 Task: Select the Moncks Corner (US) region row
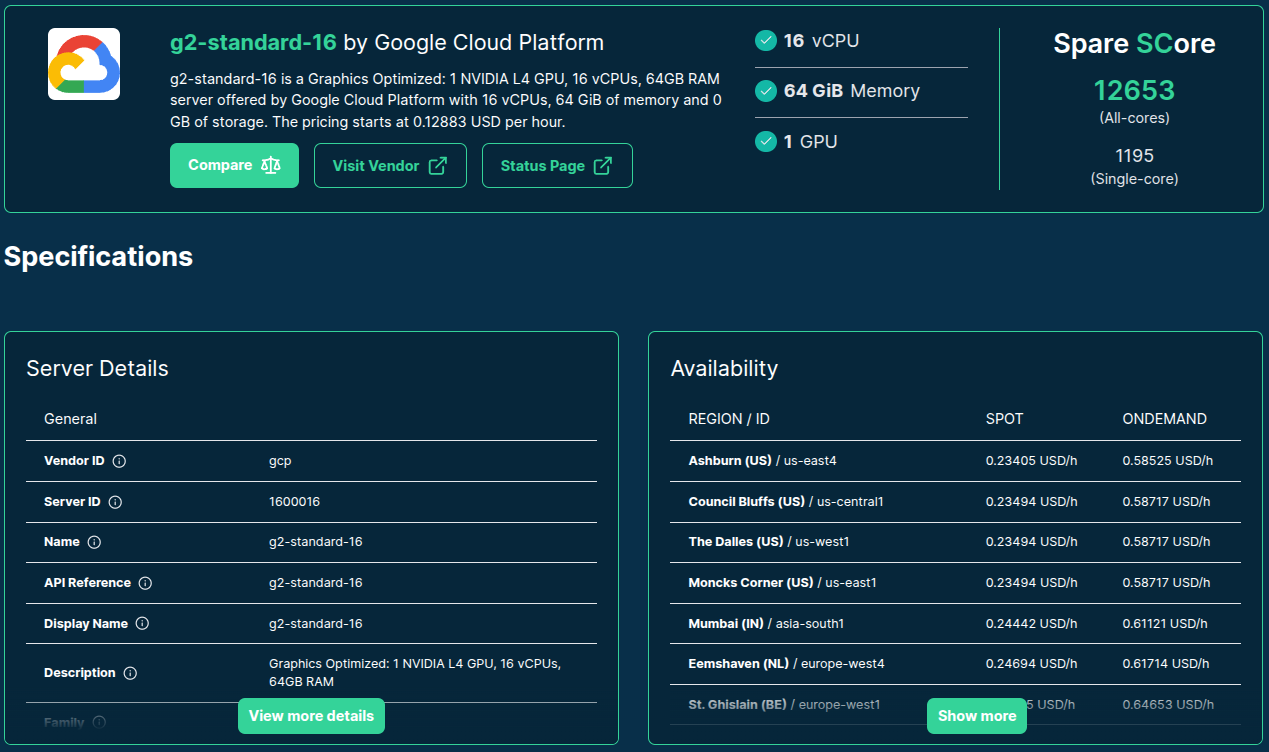point(955,583)
